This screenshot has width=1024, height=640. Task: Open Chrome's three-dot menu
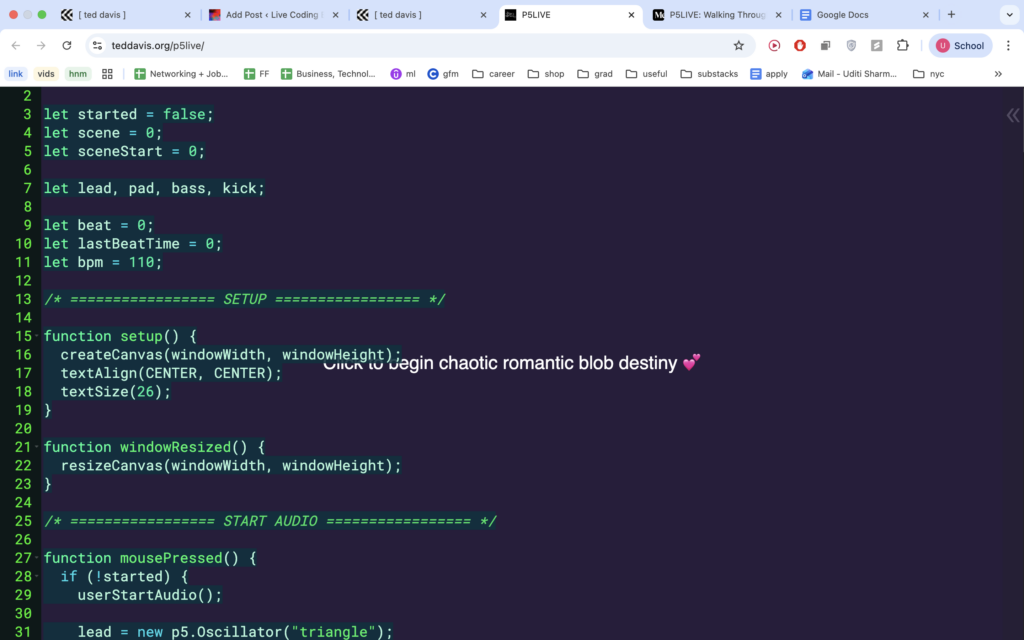[1007, 45]
